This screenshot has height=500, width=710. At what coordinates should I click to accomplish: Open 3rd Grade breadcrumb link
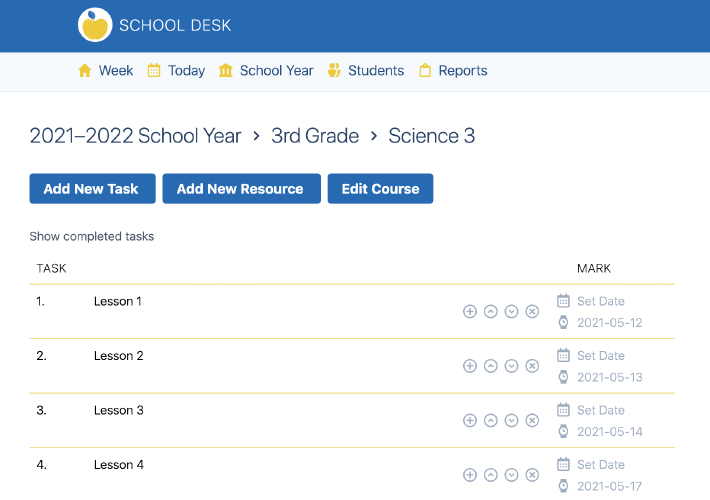click(x=315, y=136)
